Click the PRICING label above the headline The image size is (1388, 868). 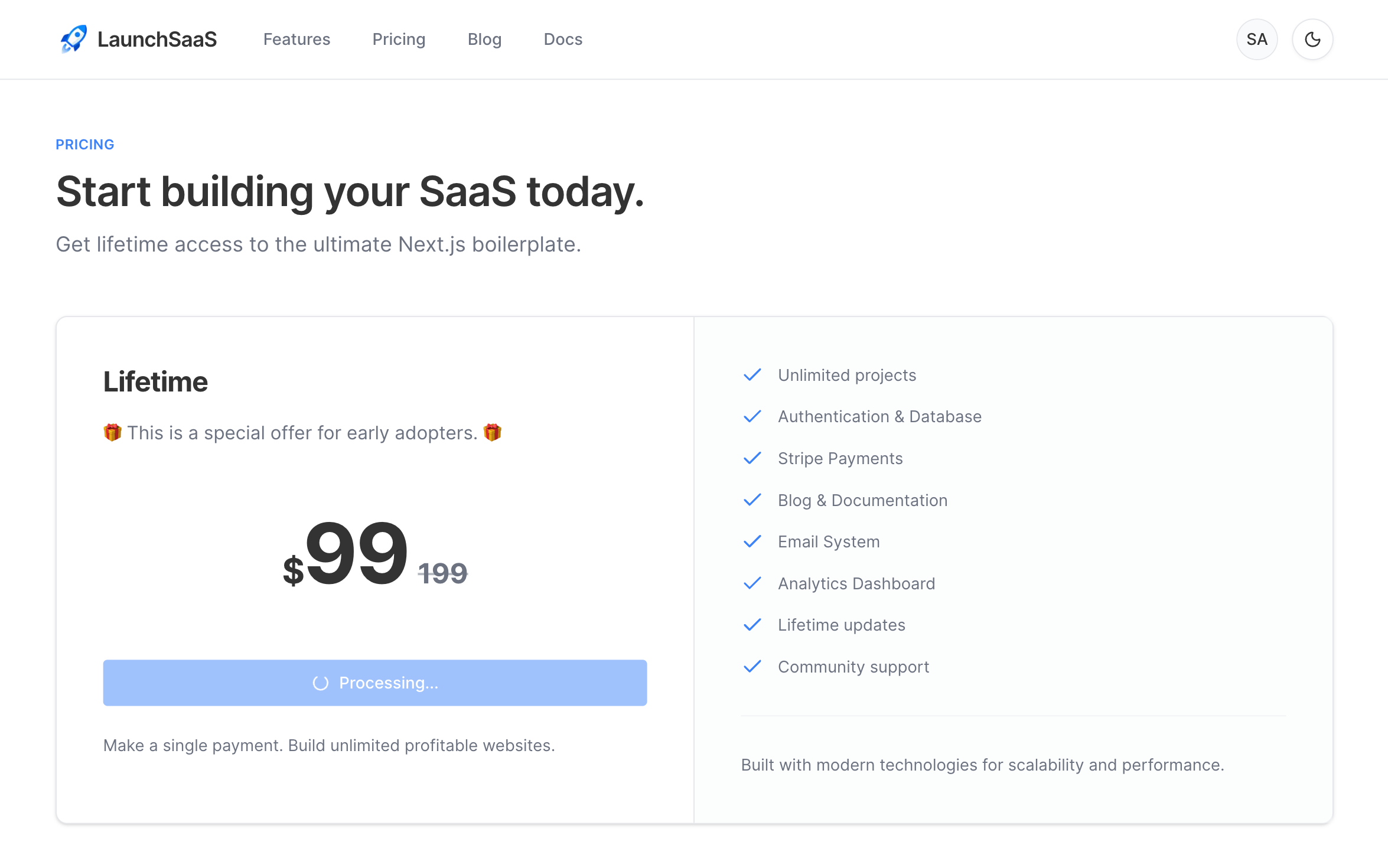click(84, 143)
